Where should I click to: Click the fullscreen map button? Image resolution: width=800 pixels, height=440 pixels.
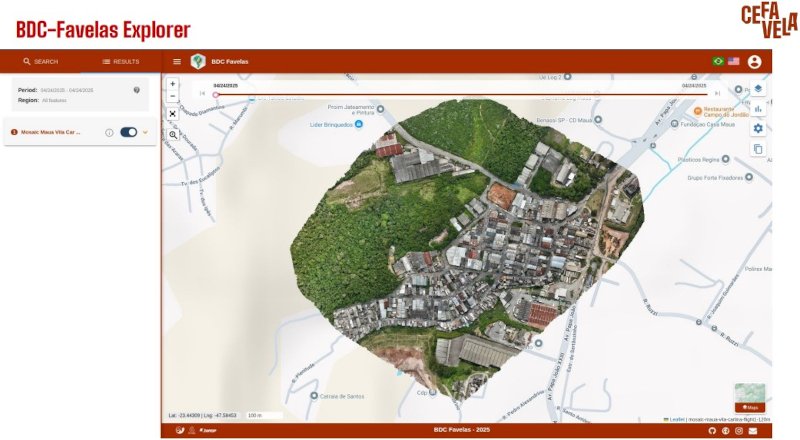pyautogui.click(x=173, y=114)
